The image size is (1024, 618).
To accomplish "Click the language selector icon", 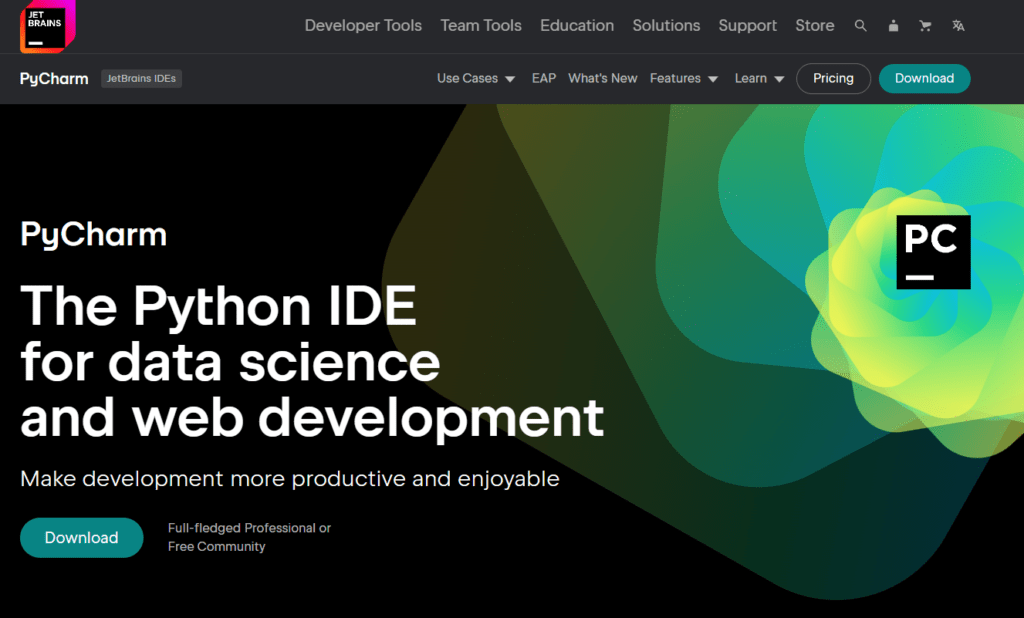I will click(958, 26).
